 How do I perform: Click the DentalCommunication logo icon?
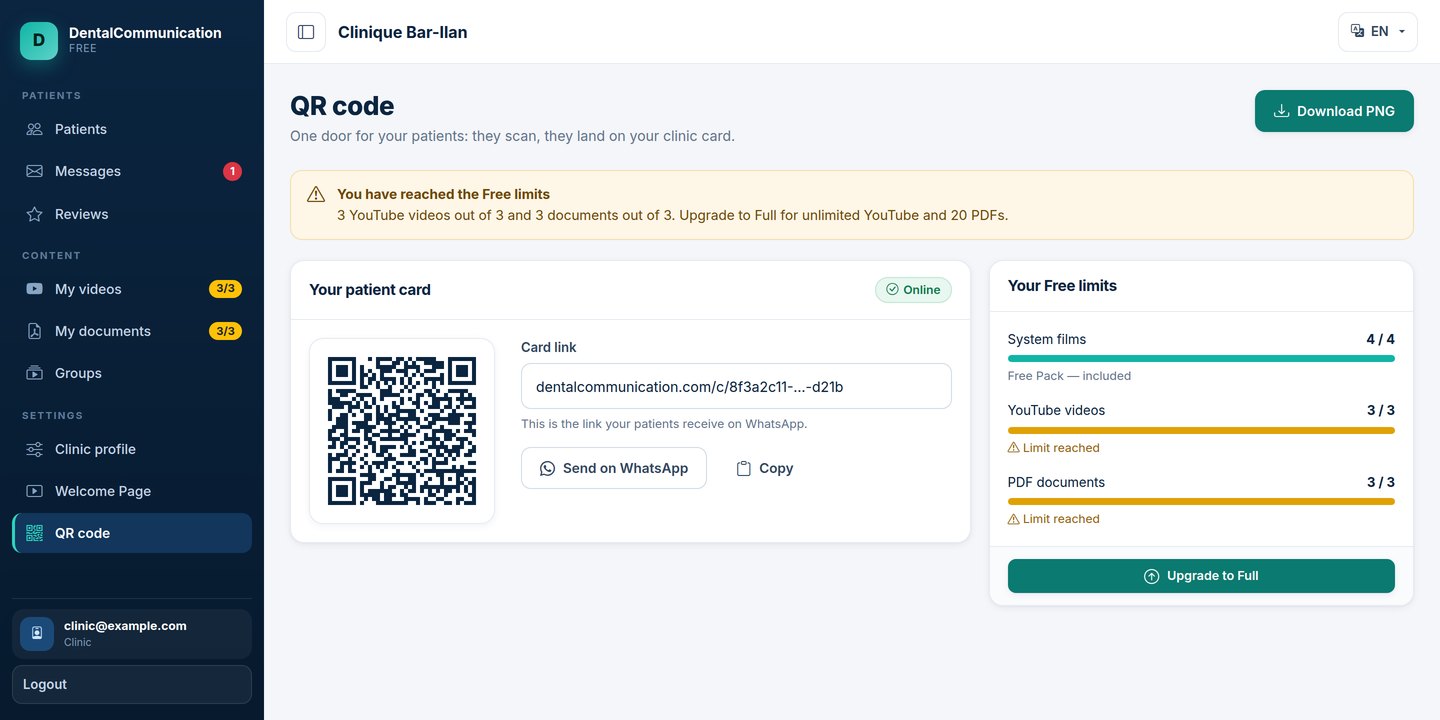click(x=39, y=40)
